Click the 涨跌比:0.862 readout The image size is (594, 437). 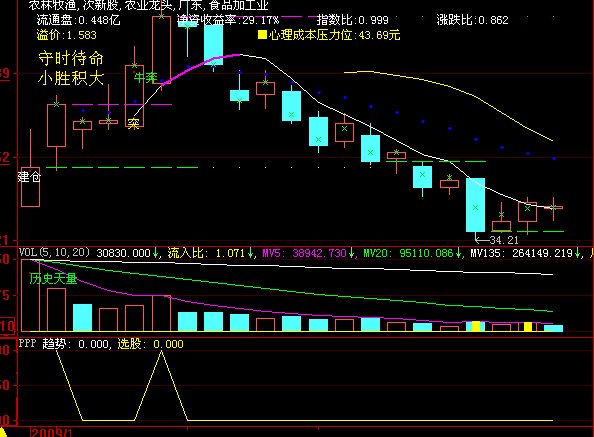[x=472, y=20]
